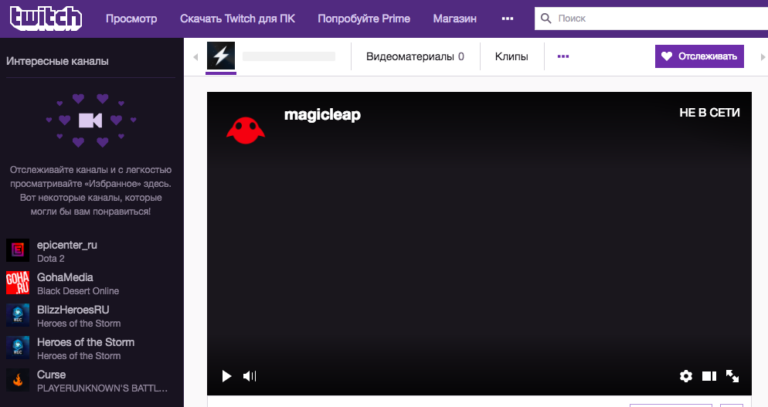The width and height of the screenshot is (768, 407).
Task: Collapse the right panel arrow
Action: tap(763, 57)
